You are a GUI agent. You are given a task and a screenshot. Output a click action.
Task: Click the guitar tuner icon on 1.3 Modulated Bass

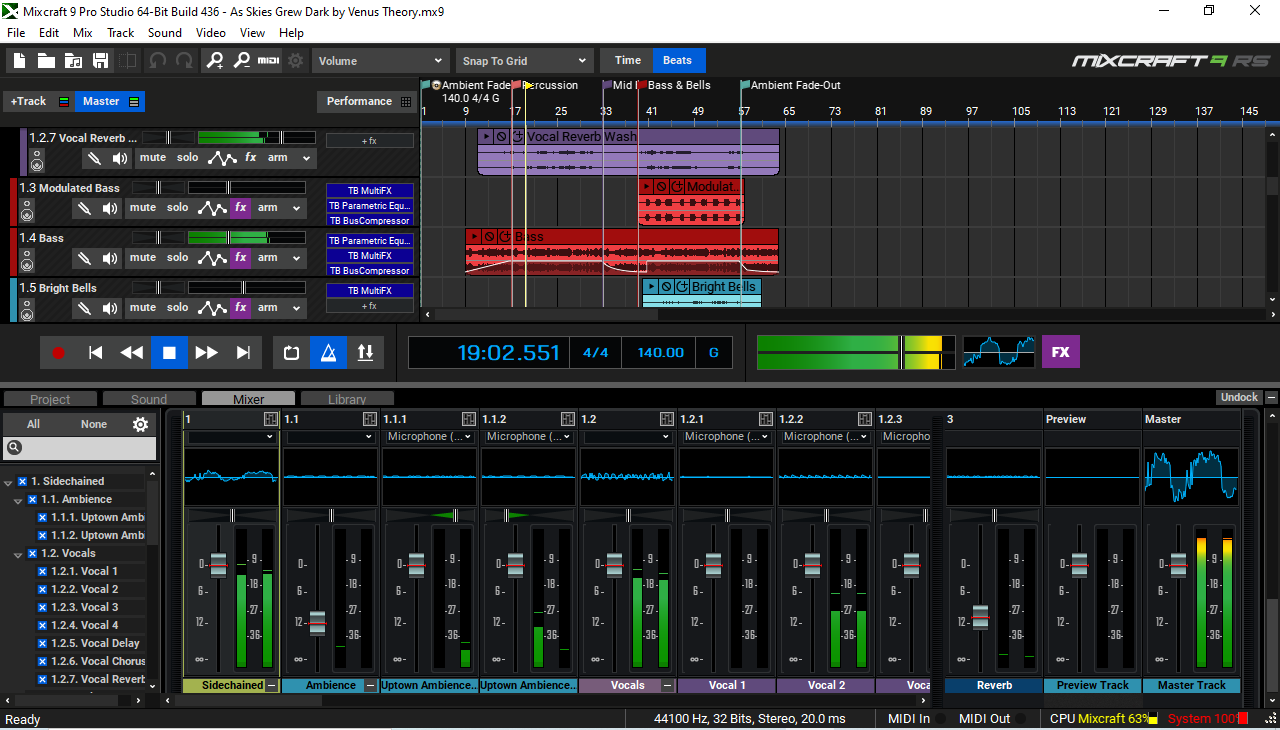coord(84,208)
